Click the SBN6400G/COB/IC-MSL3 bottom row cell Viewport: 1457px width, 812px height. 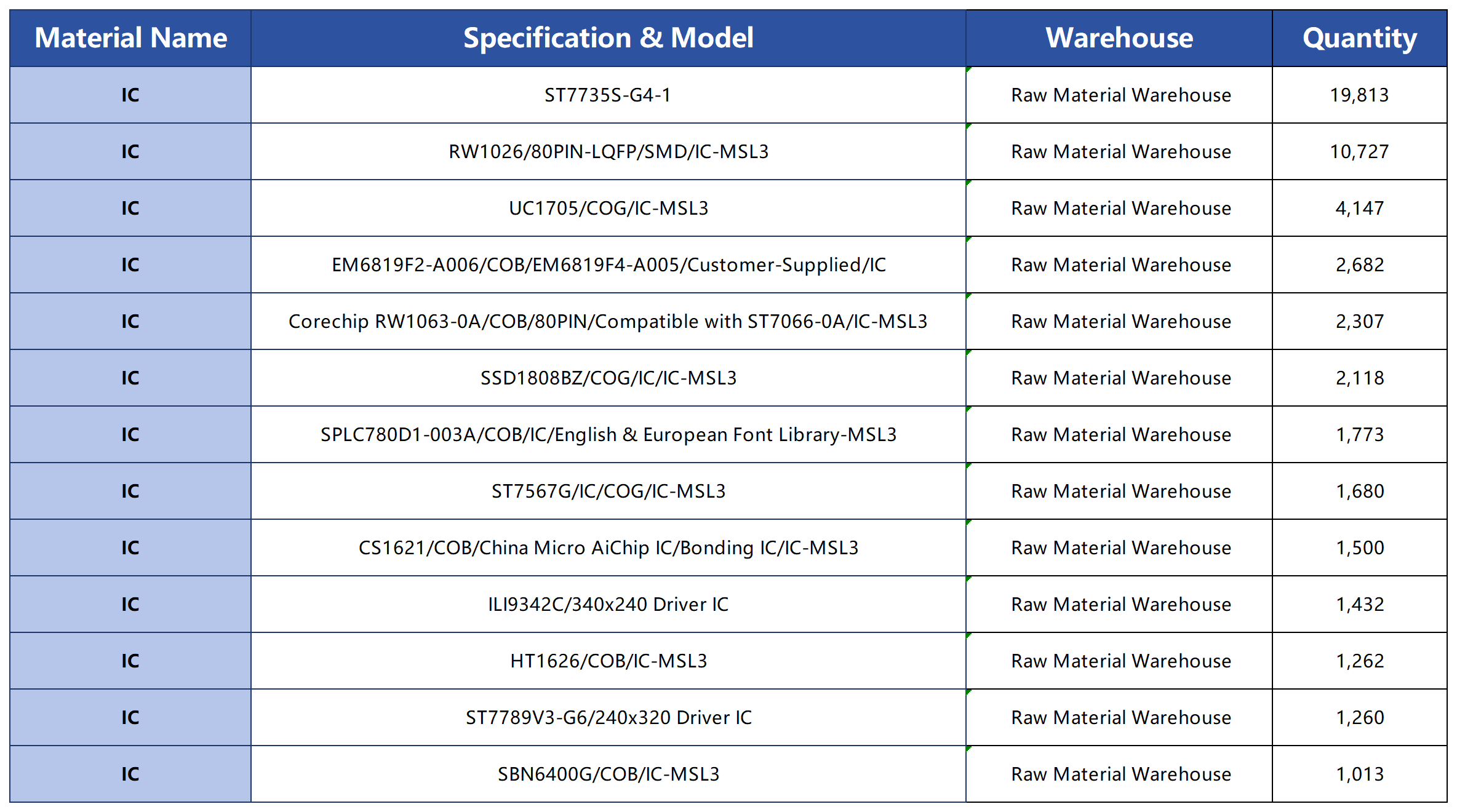[608, 774]
